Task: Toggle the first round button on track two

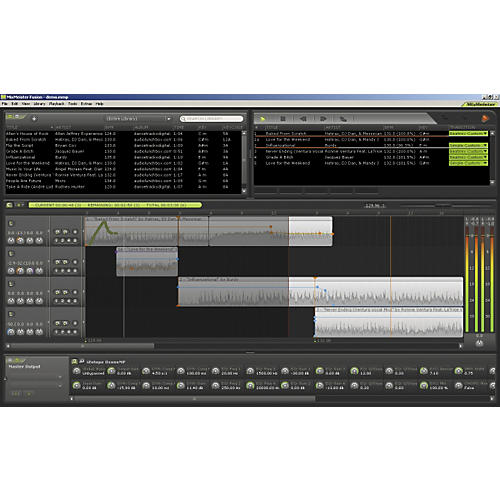Action: point(57,262)
